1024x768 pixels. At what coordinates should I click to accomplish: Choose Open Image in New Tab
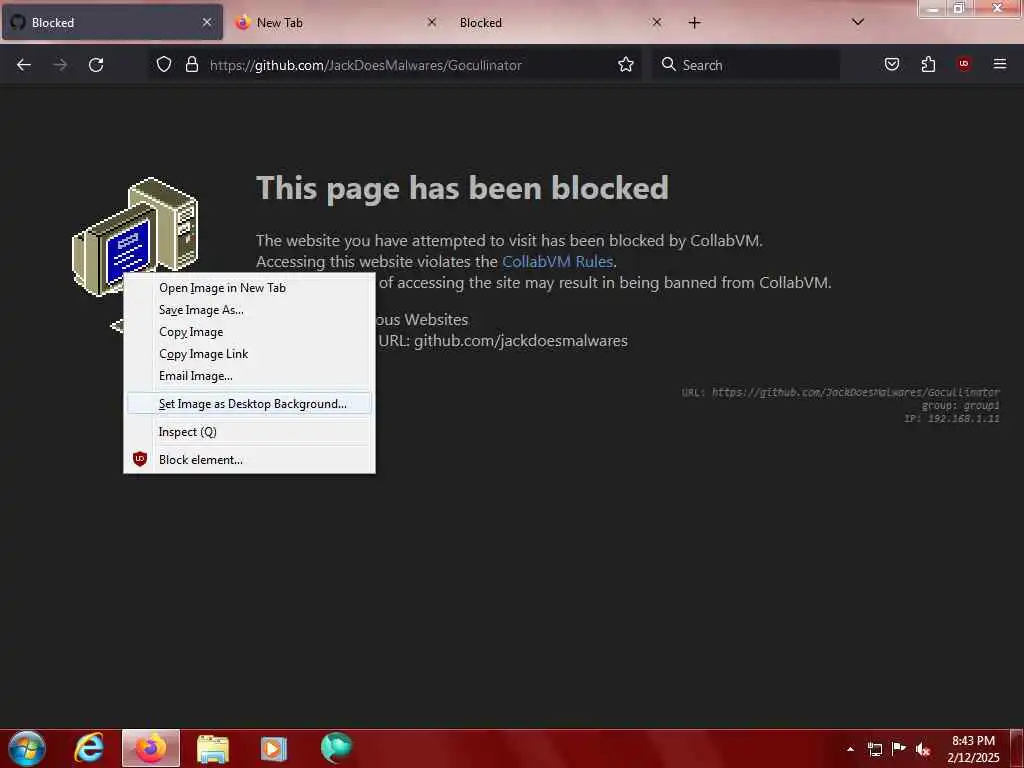coord(249,288)
